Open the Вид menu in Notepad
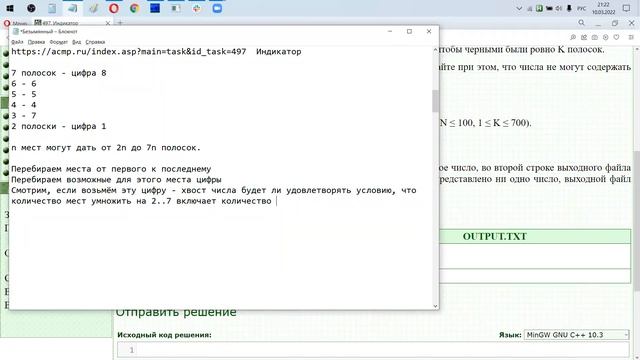 [76, 42]
